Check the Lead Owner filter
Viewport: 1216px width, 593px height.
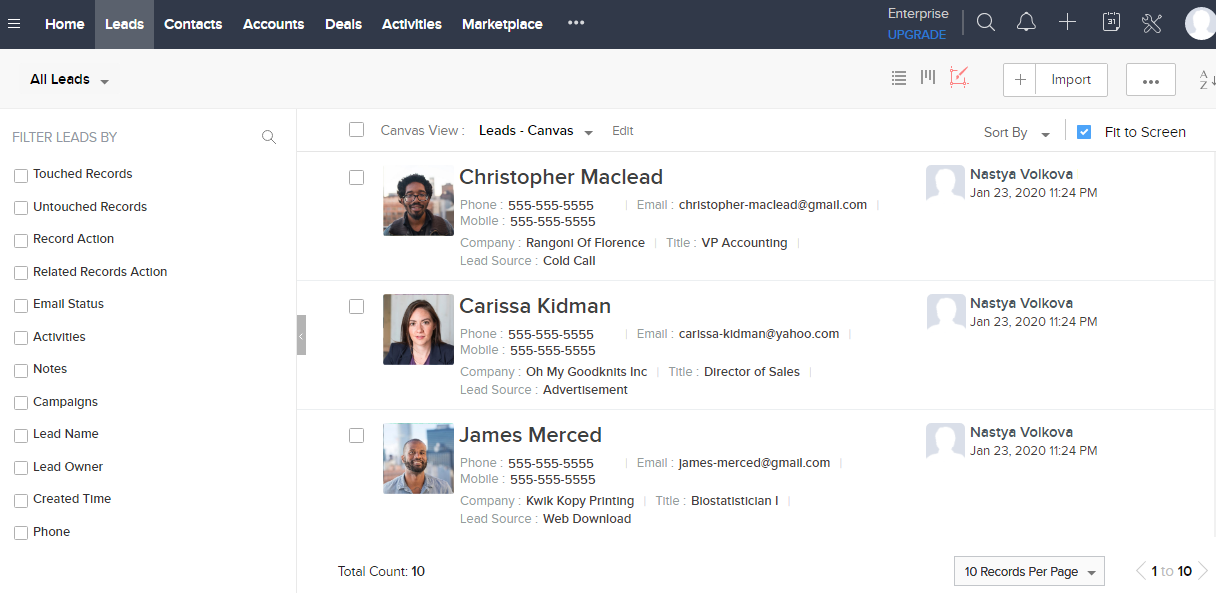click(x=21, y=468)
